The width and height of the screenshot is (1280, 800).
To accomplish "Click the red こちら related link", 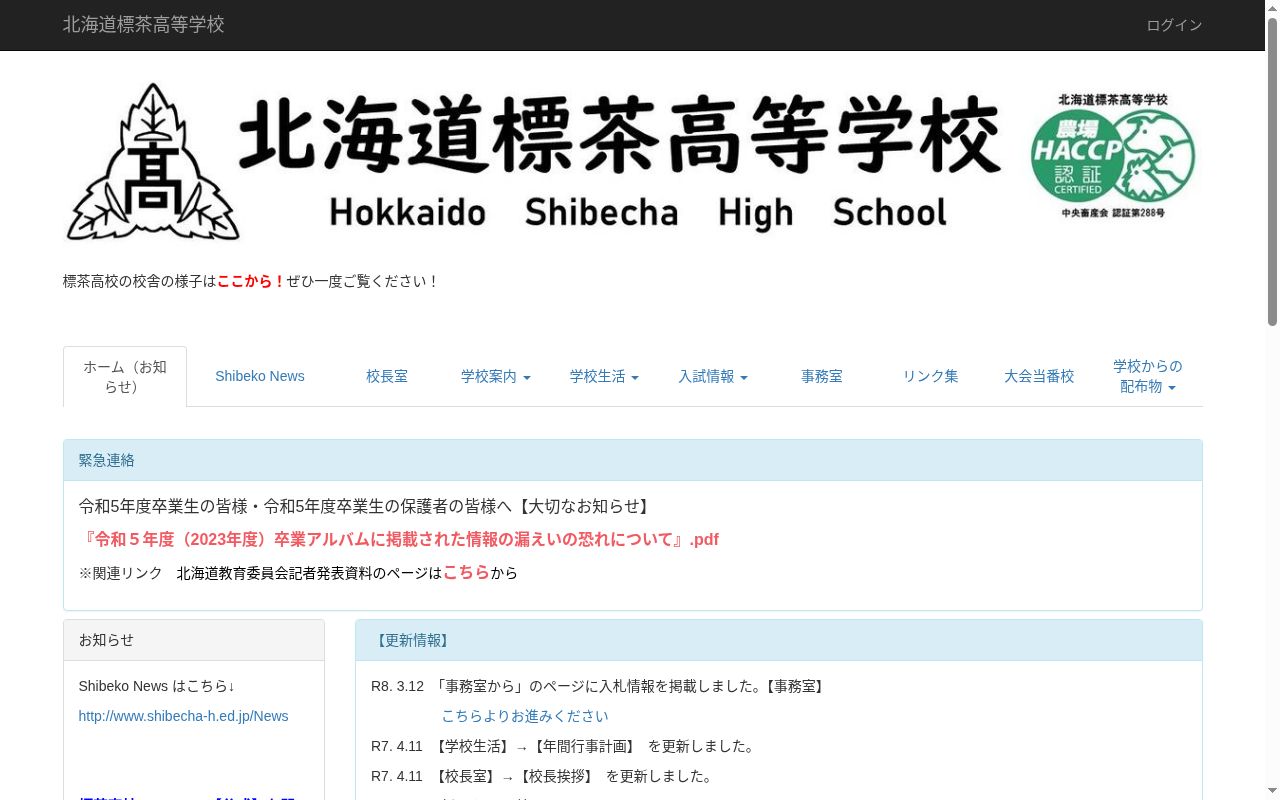I will 466,572.
